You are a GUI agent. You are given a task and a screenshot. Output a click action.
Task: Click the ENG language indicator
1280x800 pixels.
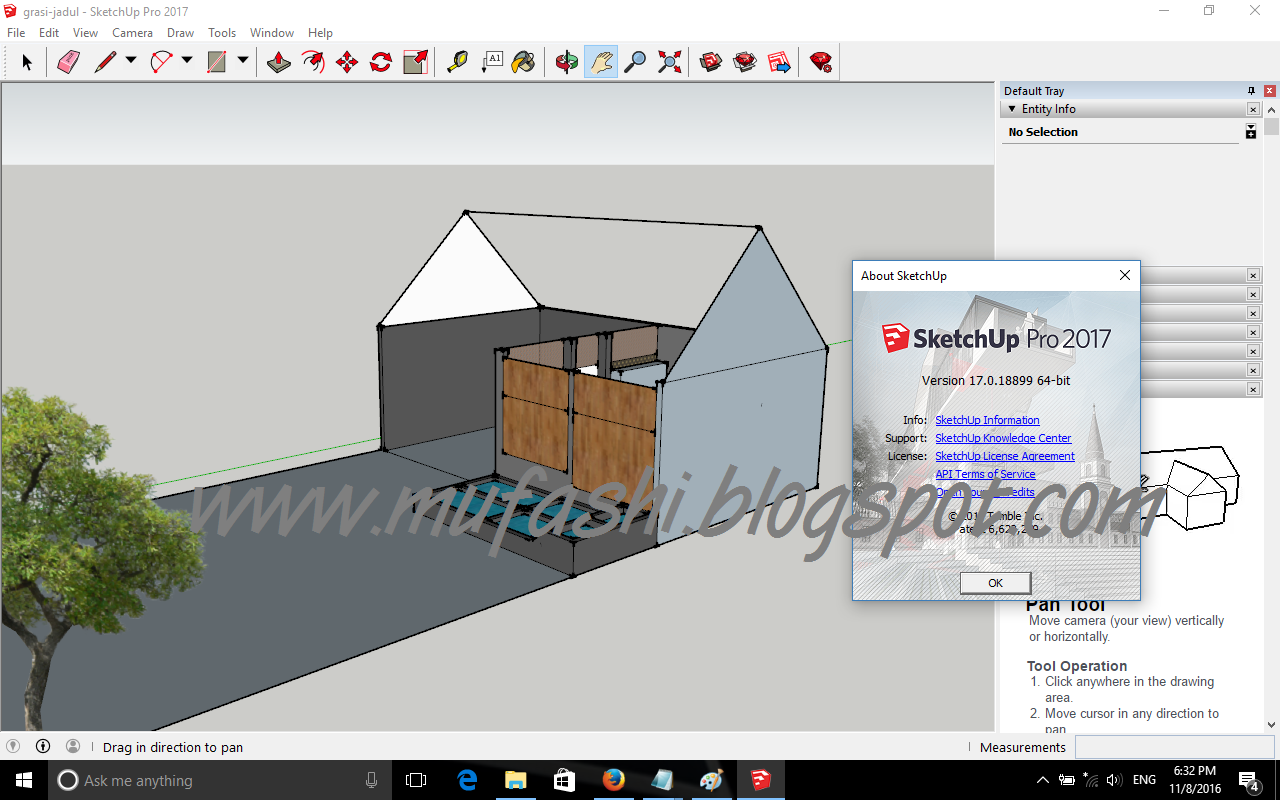(1144, 780)
